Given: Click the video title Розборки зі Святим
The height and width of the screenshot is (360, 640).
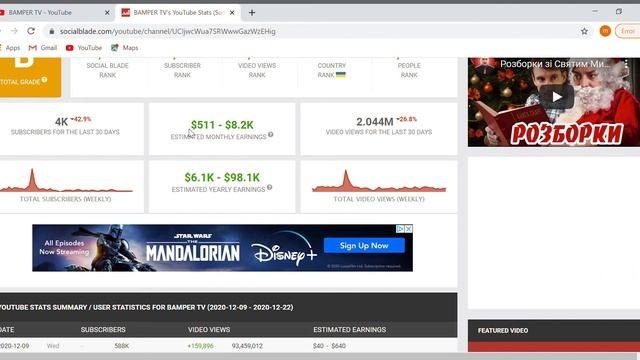Looking at the screenshot, I should coord(554,64).
